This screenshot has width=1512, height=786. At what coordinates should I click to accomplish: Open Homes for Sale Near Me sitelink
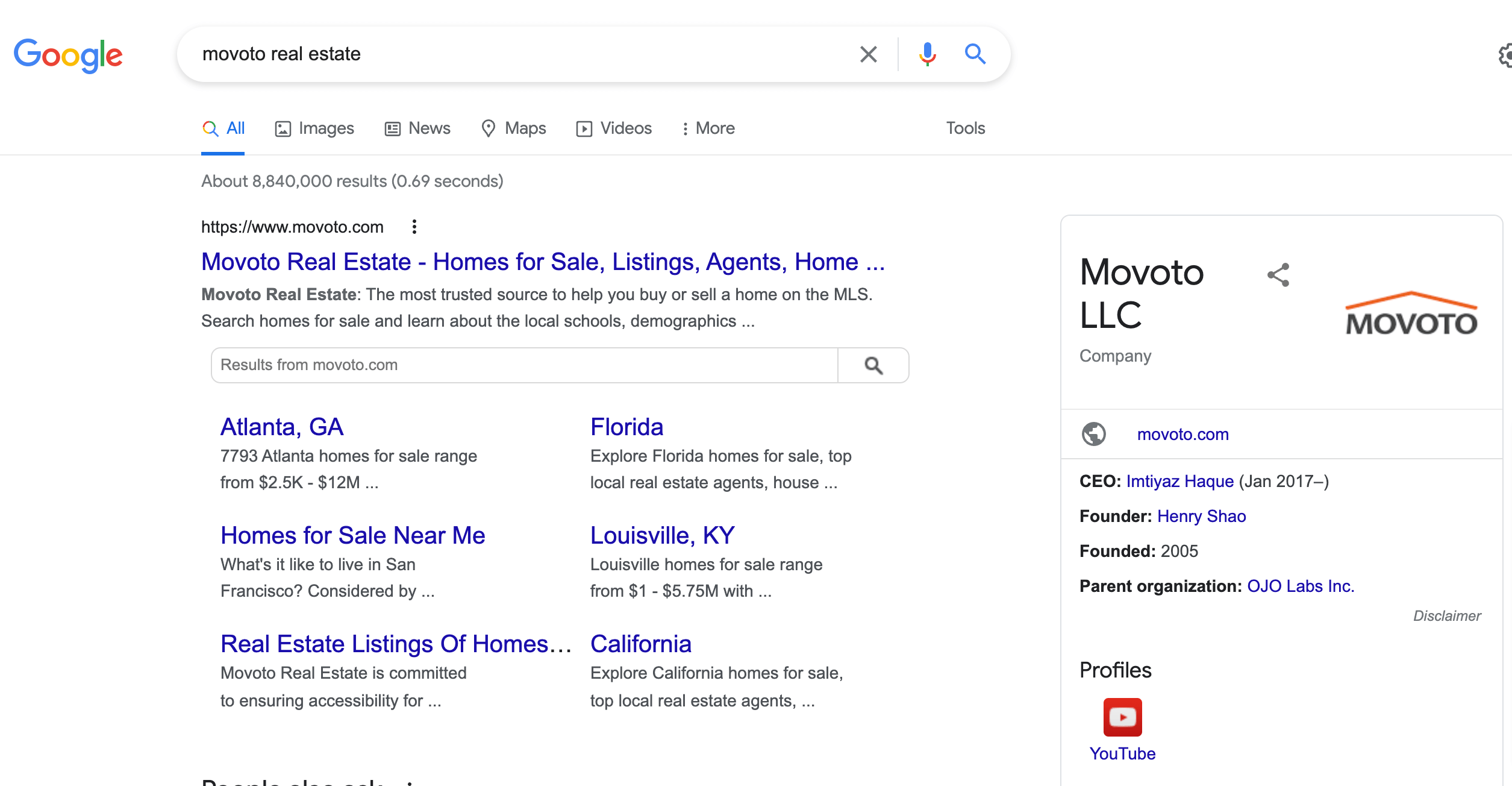[x=352, y=535]
